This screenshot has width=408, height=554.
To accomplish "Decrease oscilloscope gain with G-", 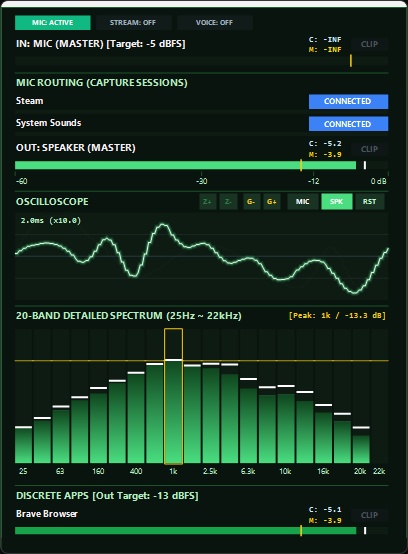I will coord(251,202).
